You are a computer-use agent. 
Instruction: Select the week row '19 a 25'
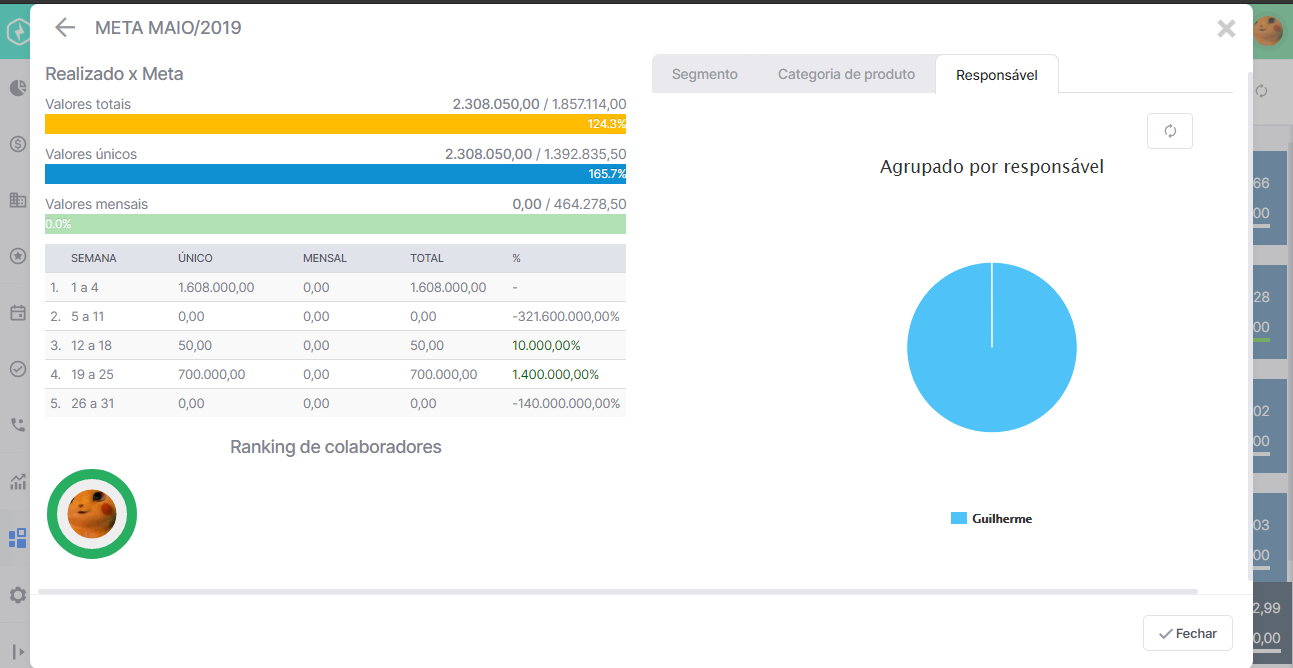(335, 374)
